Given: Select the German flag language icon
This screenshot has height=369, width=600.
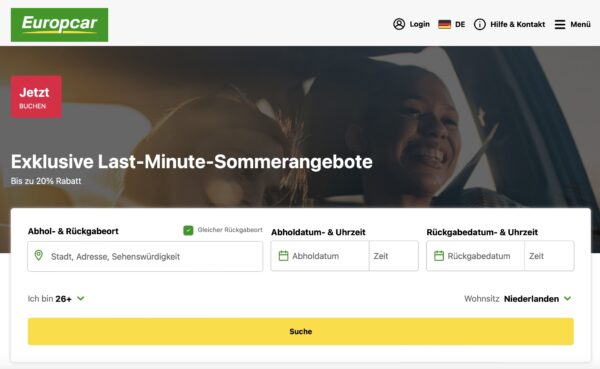Looking at the screenshot, I should click(444, 24).
